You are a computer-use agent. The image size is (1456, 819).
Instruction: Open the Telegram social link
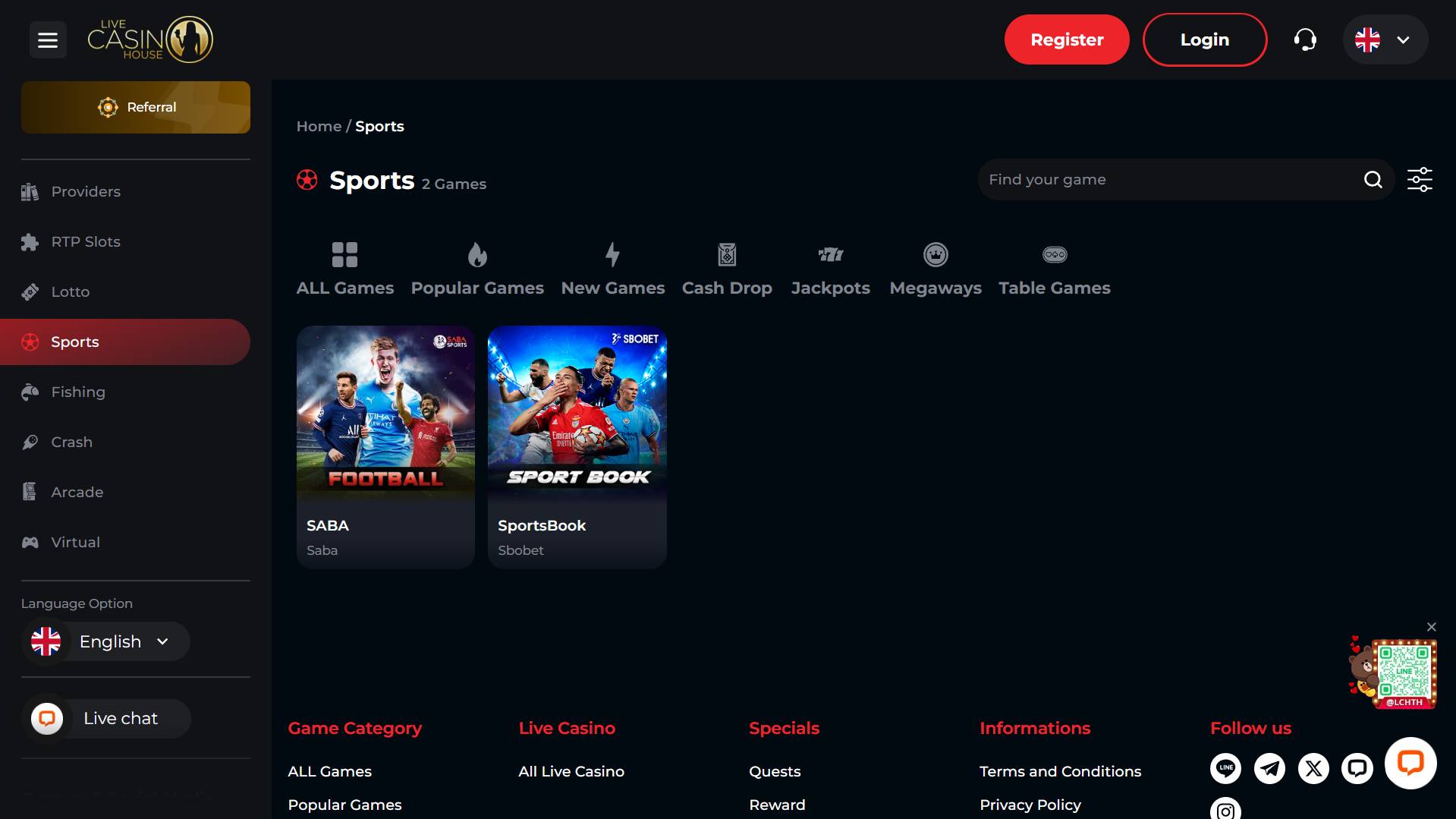(1269, 768)
